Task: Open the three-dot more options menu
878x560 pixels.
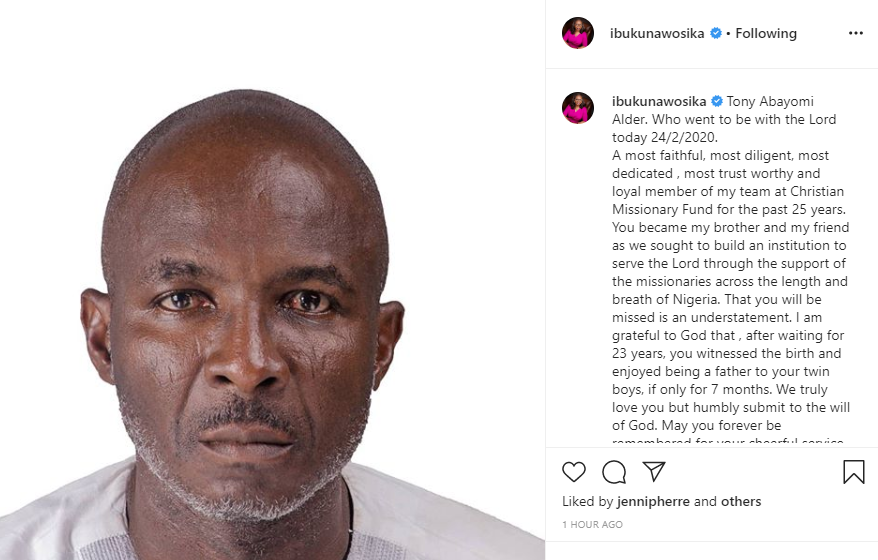Action: tap(856, 34)
